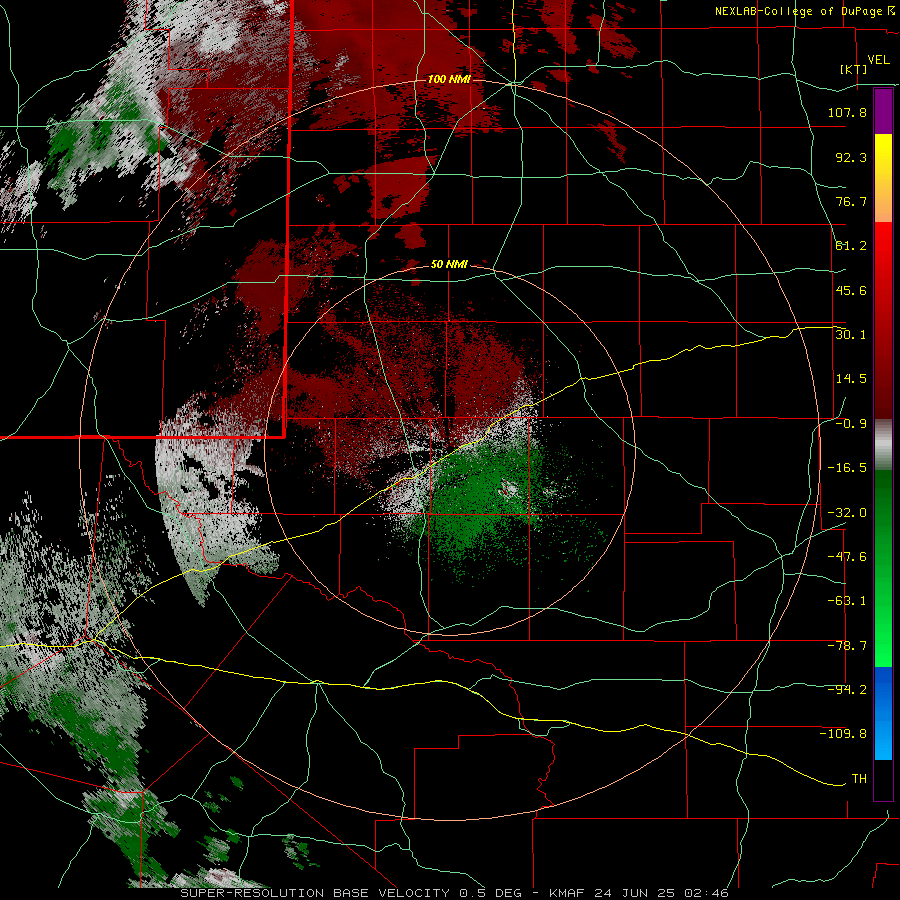Click the 14.5 velocity legend value
Viewport: 900px width, 900px height.
click(x=851, y=379)
